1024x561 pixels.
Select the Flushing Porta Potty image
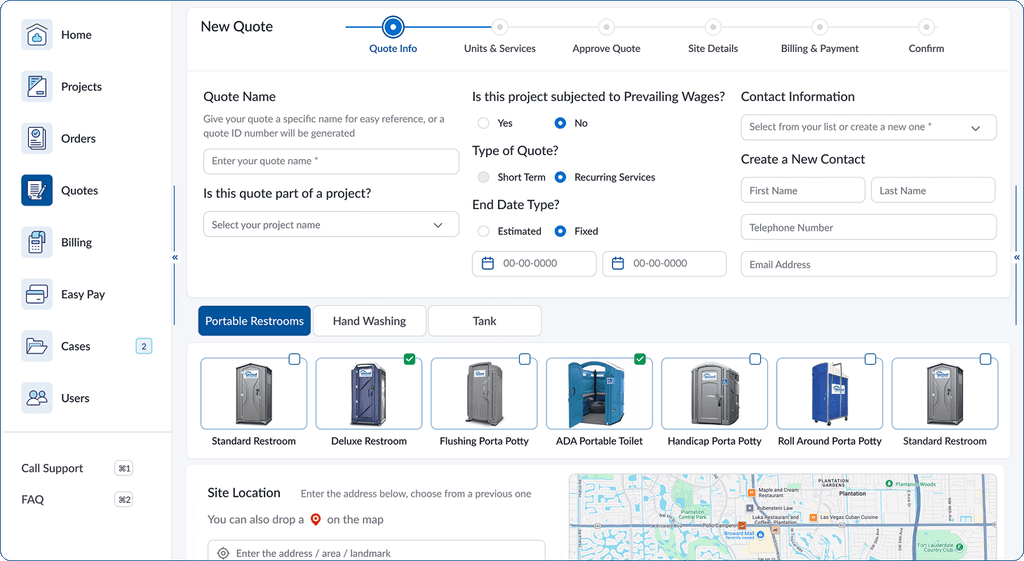(x=484, y=394)
